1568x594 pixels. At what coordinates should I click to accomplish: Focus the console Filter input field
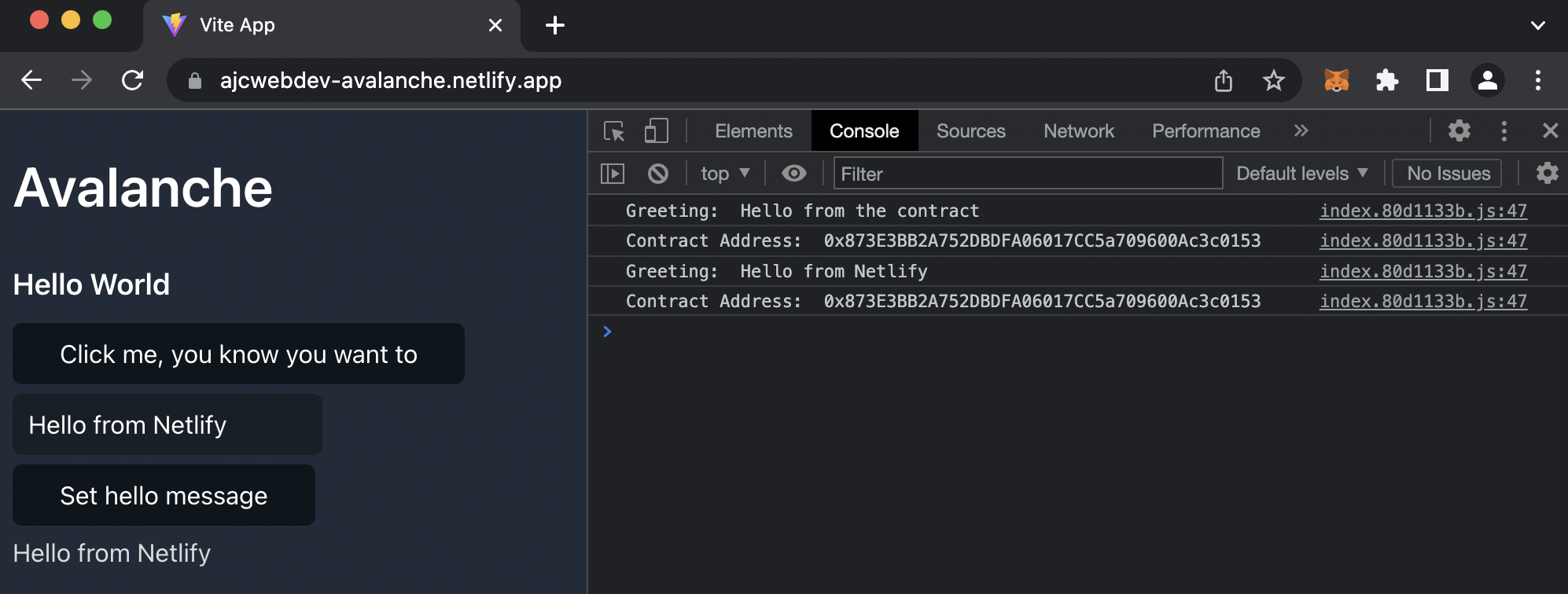coord(1027,174)
